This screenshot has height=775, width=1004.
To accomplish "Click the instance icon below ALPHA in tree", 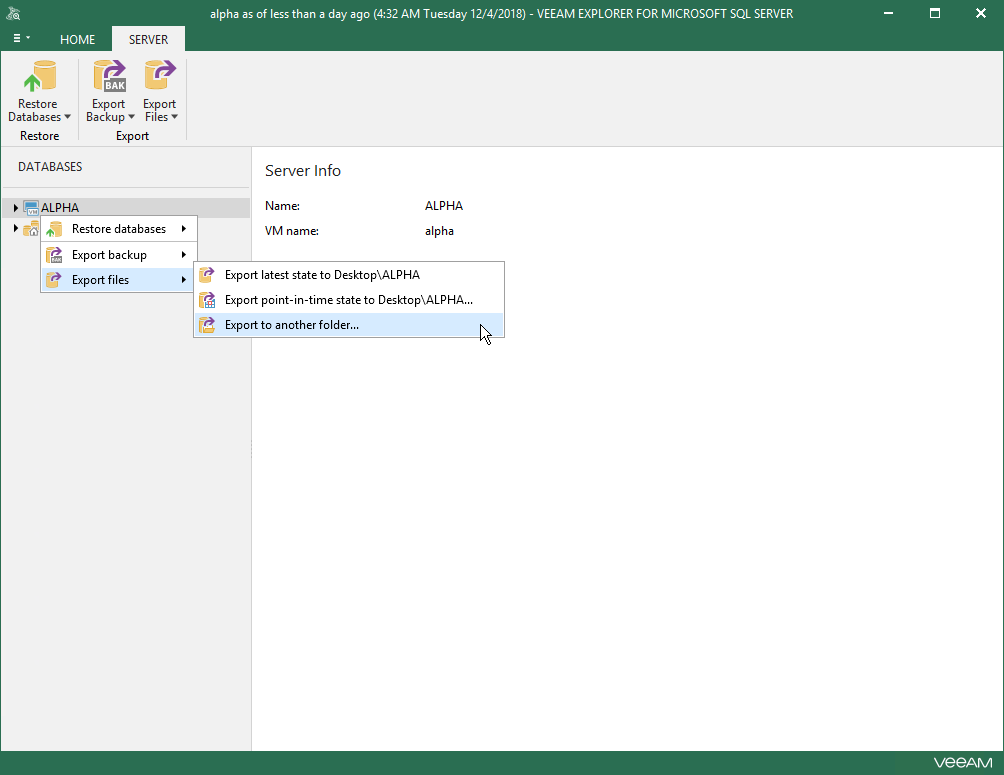I will point(31,229).
